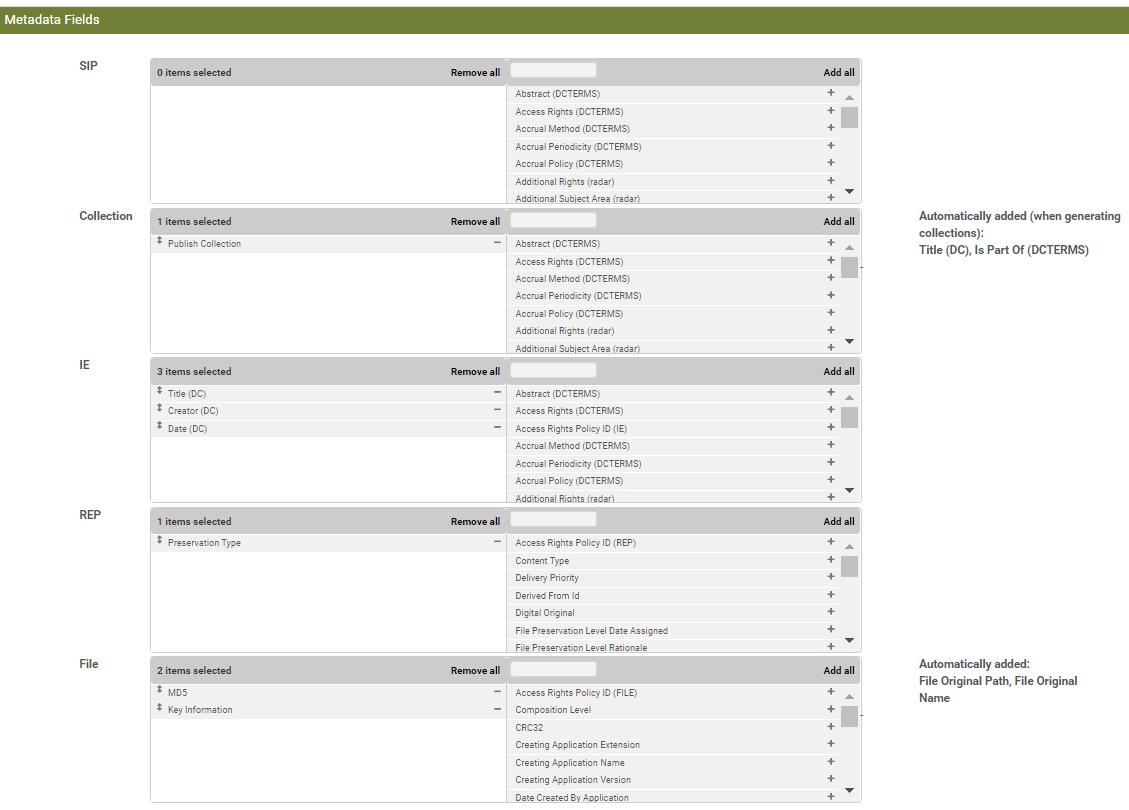Add CRC32 field to File list

[x=830, y=727]
